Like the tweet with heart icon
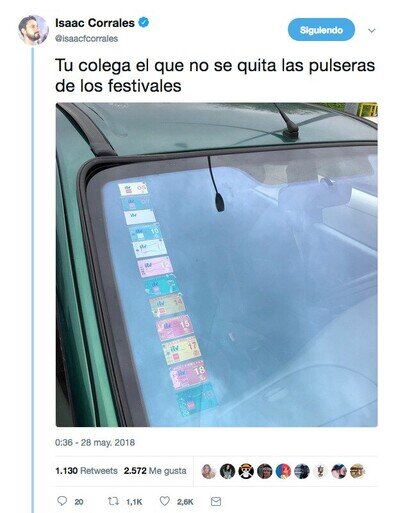The height and width of the screenshot is (513, 400). point(164,501)
